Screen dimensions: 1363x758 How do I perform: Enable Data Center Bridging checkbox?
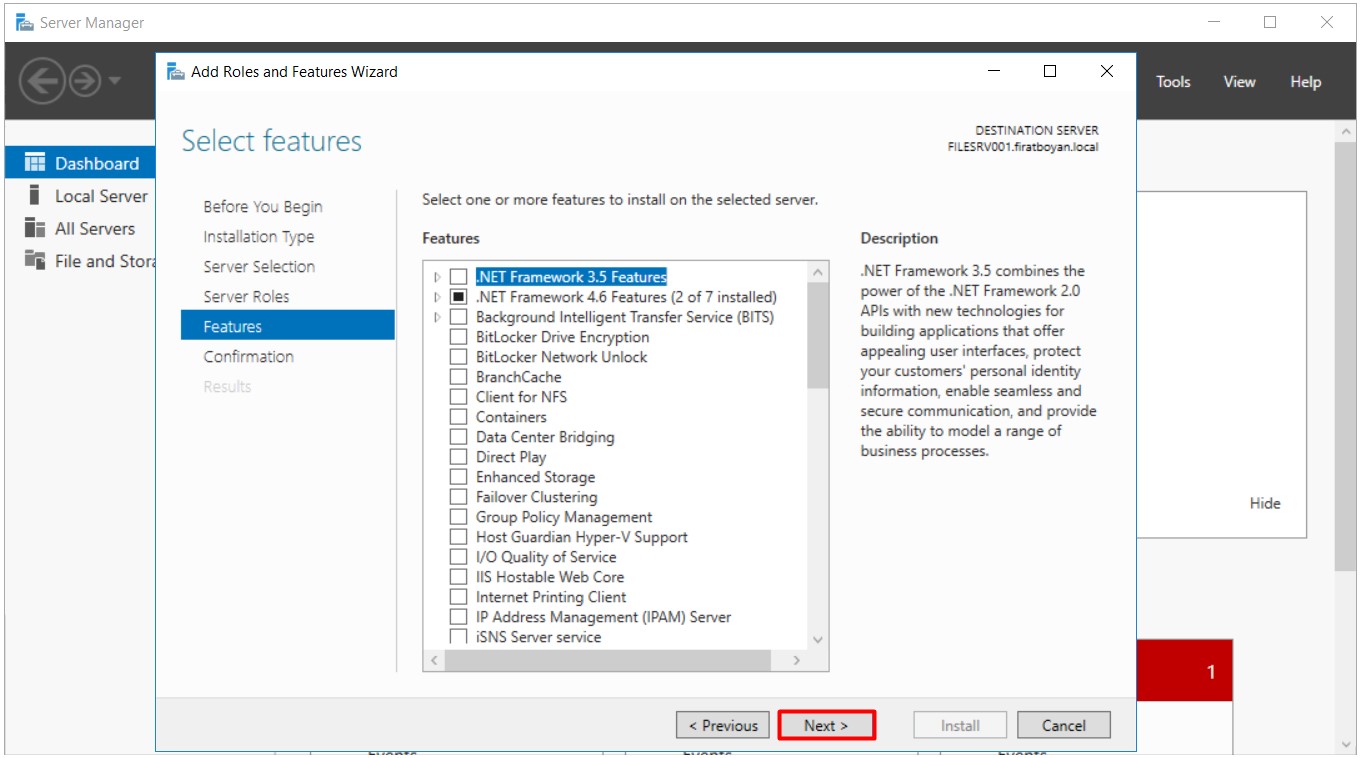pos(458,437)
